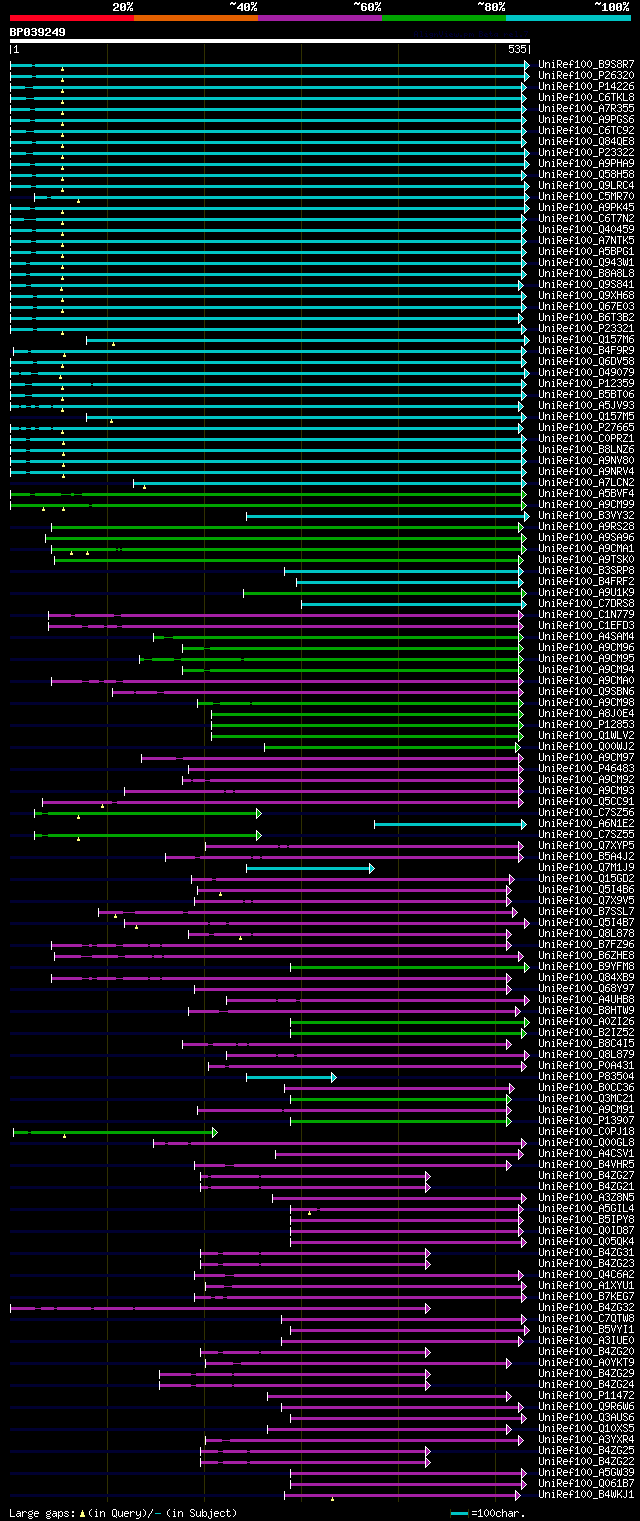The height and width of the screenshot is (1521, 640).
Task: Click the cyan alignment bar for UniRef100_P83504
Action: click(291, 1077)
